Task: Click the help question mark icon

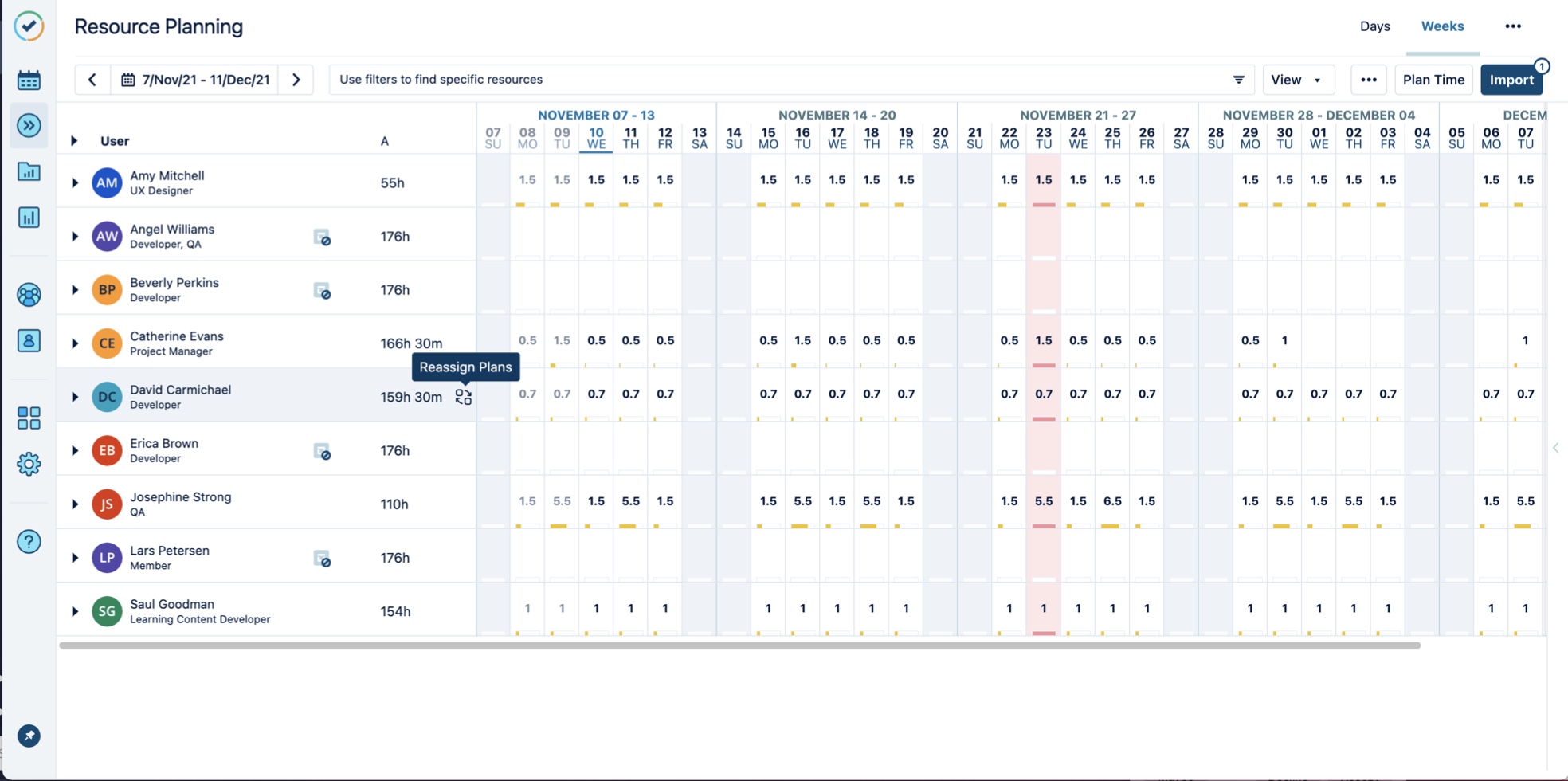Action: 29,542
